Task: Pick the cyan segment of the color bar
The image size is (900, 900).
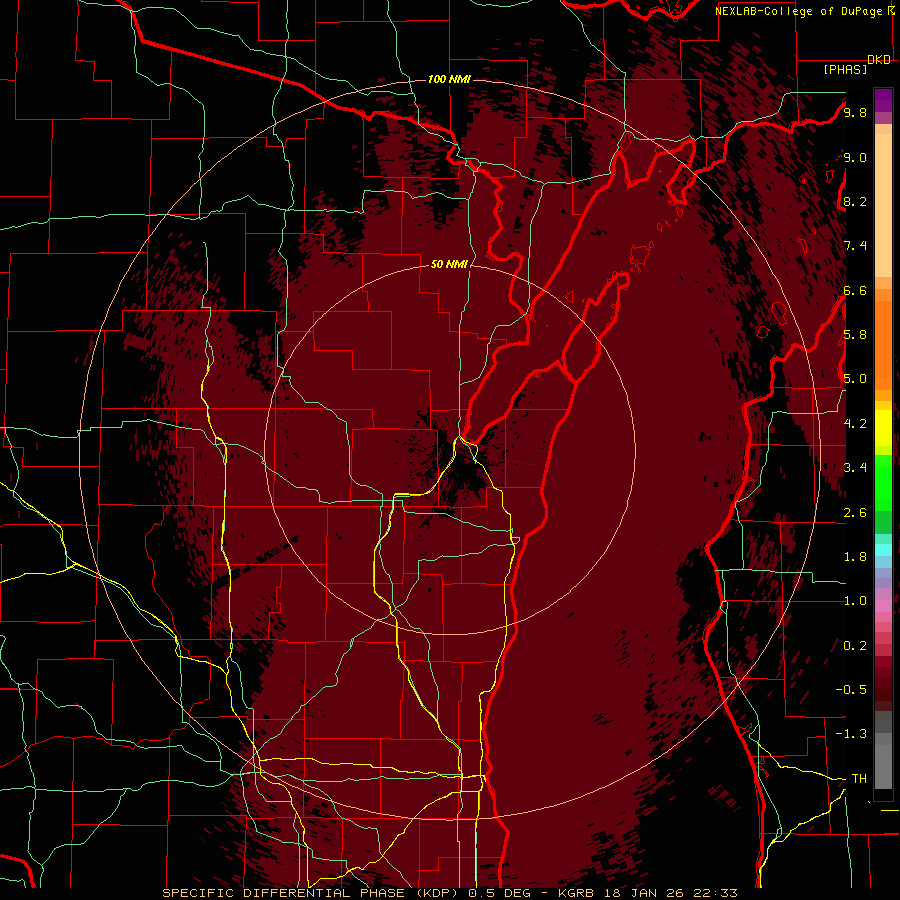Action: click(883, 550)
